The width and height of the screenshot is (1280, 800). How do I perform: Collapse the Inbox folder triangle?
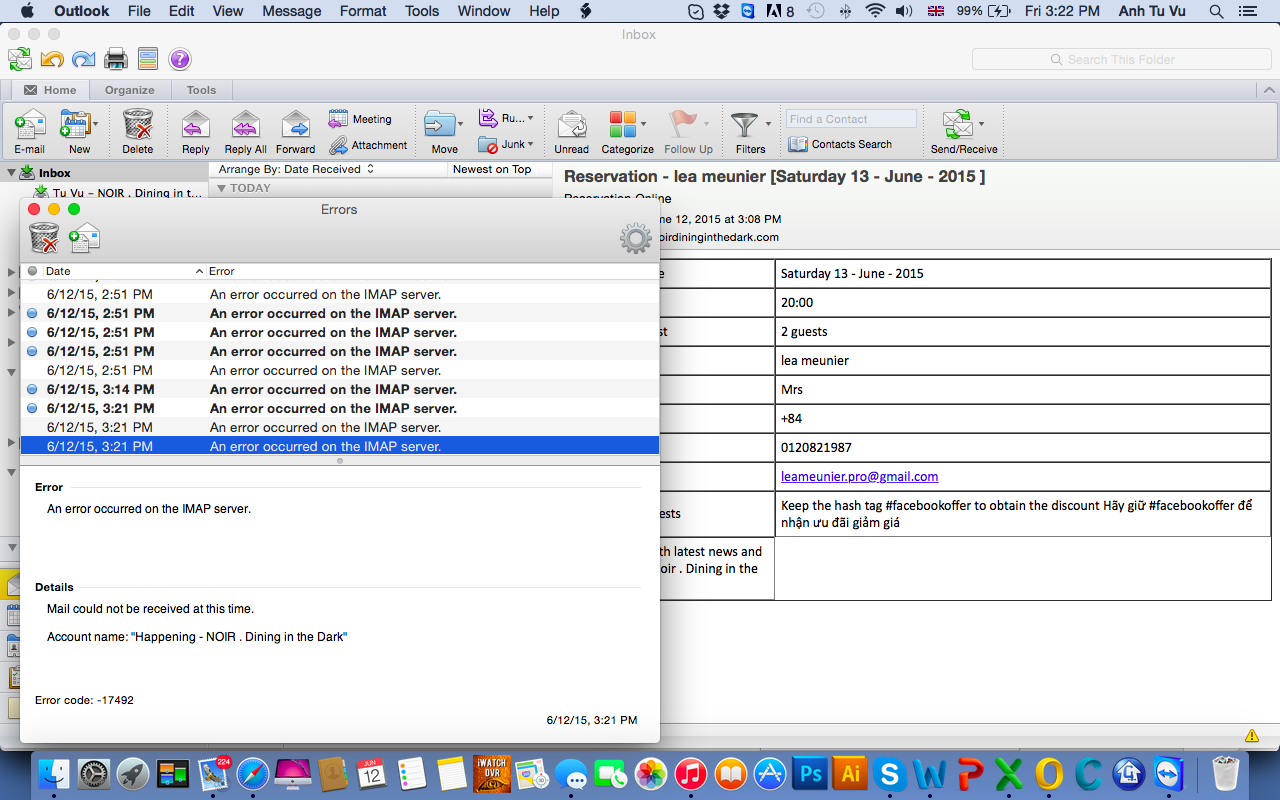(x=11, y=173)
